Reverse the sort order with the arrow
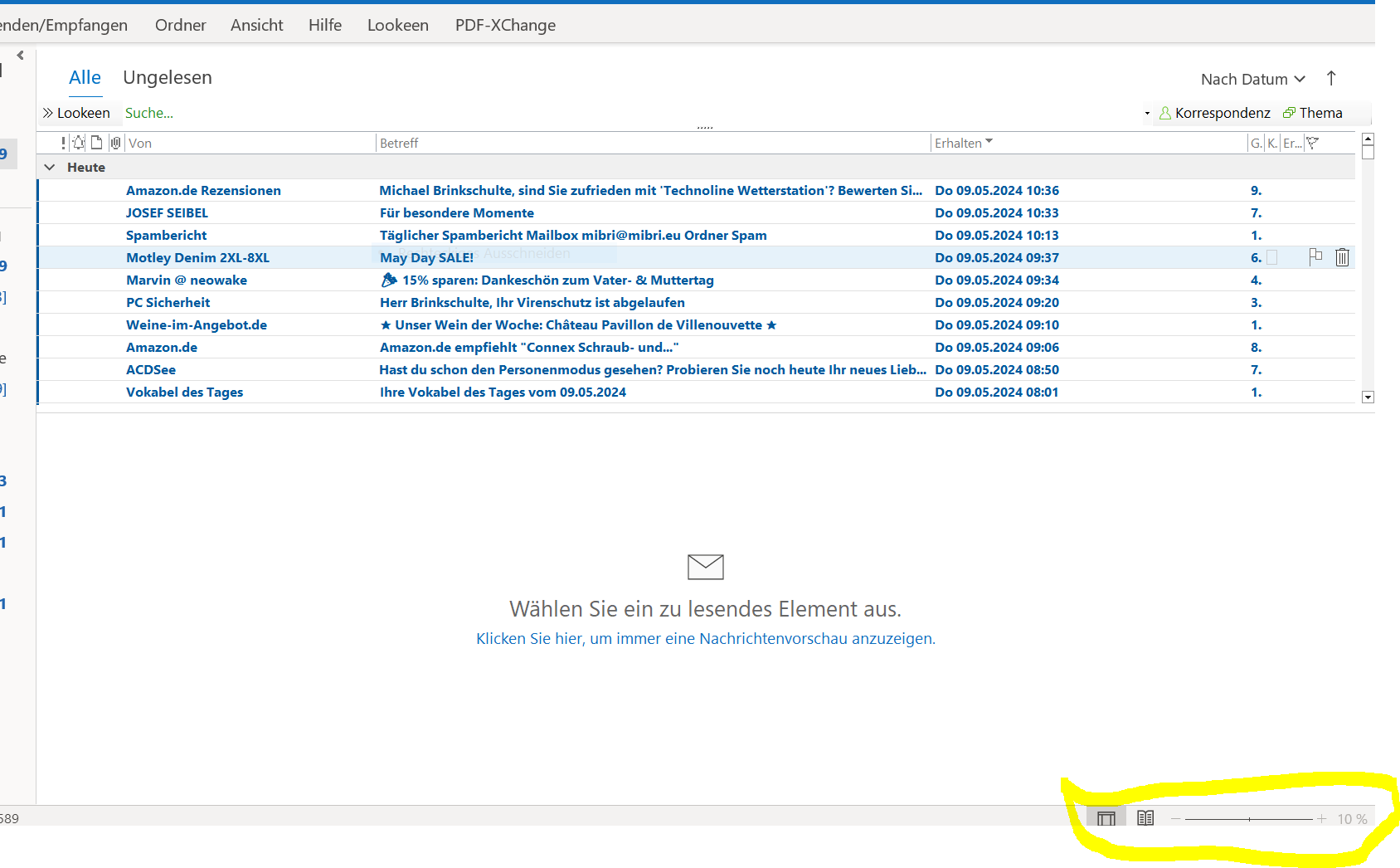The width and height of the screenshot is (1400, 868). point(1331,78)
